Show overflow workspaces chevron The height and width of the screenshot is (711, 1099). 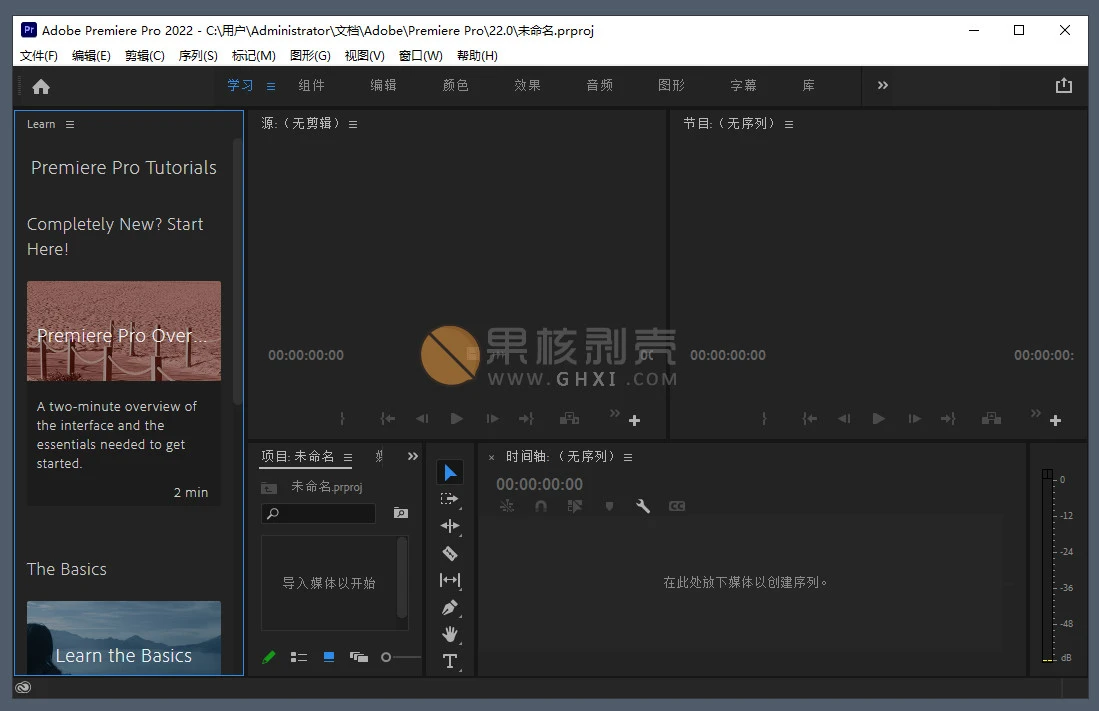coord(883,85)
